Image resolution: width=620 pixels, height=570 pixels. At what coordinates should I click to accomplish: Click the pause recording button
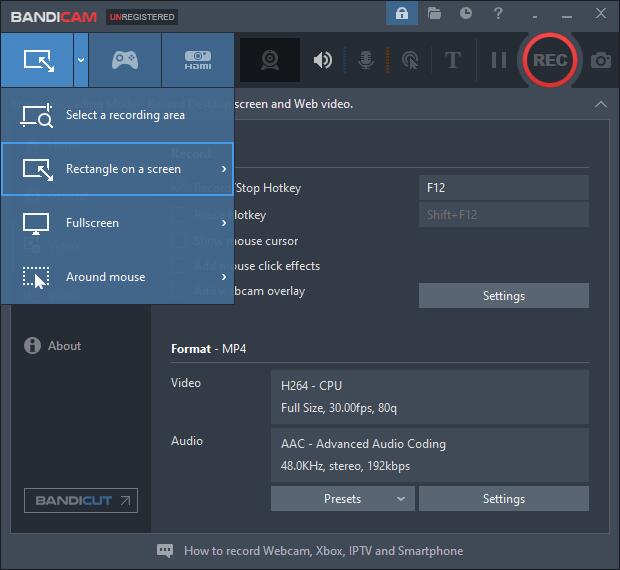499,60
